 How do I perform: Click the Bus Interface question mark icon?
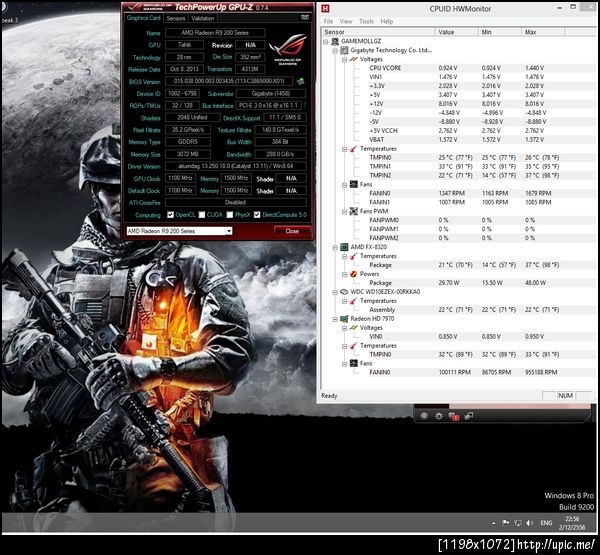coord(305,105)
